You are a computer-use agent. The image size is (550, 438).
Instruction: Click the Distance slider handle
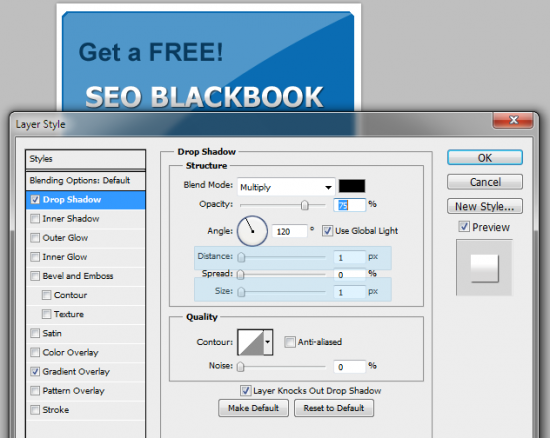(241, 257)
